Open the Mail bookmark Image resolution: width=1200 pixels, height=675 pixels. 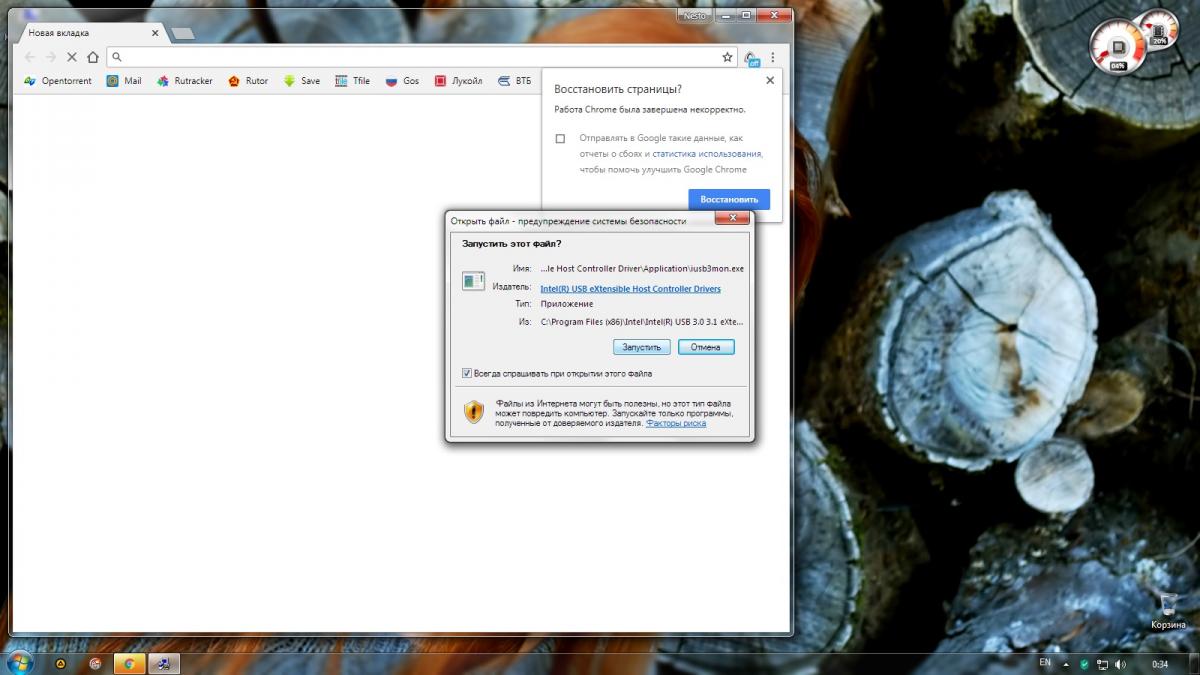[124, 81]
